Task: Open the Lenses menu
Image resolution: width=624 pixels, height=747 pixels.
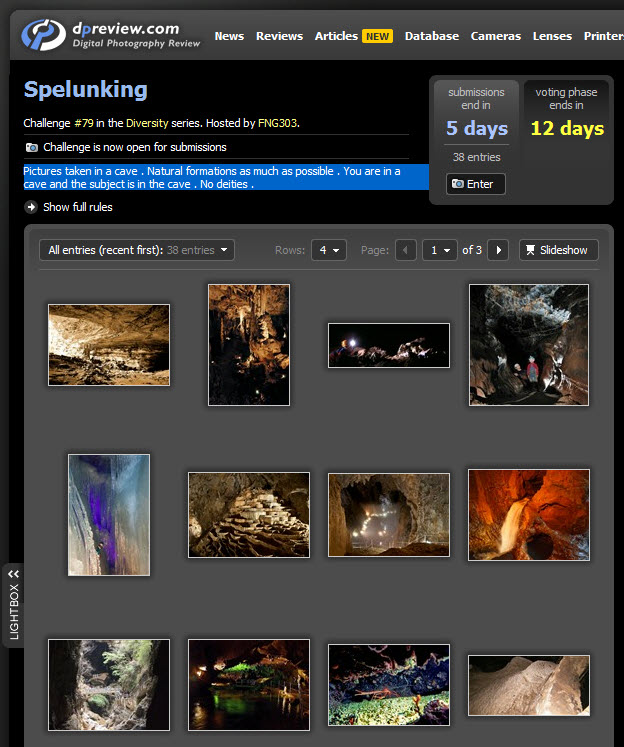Action: (552, 36)
